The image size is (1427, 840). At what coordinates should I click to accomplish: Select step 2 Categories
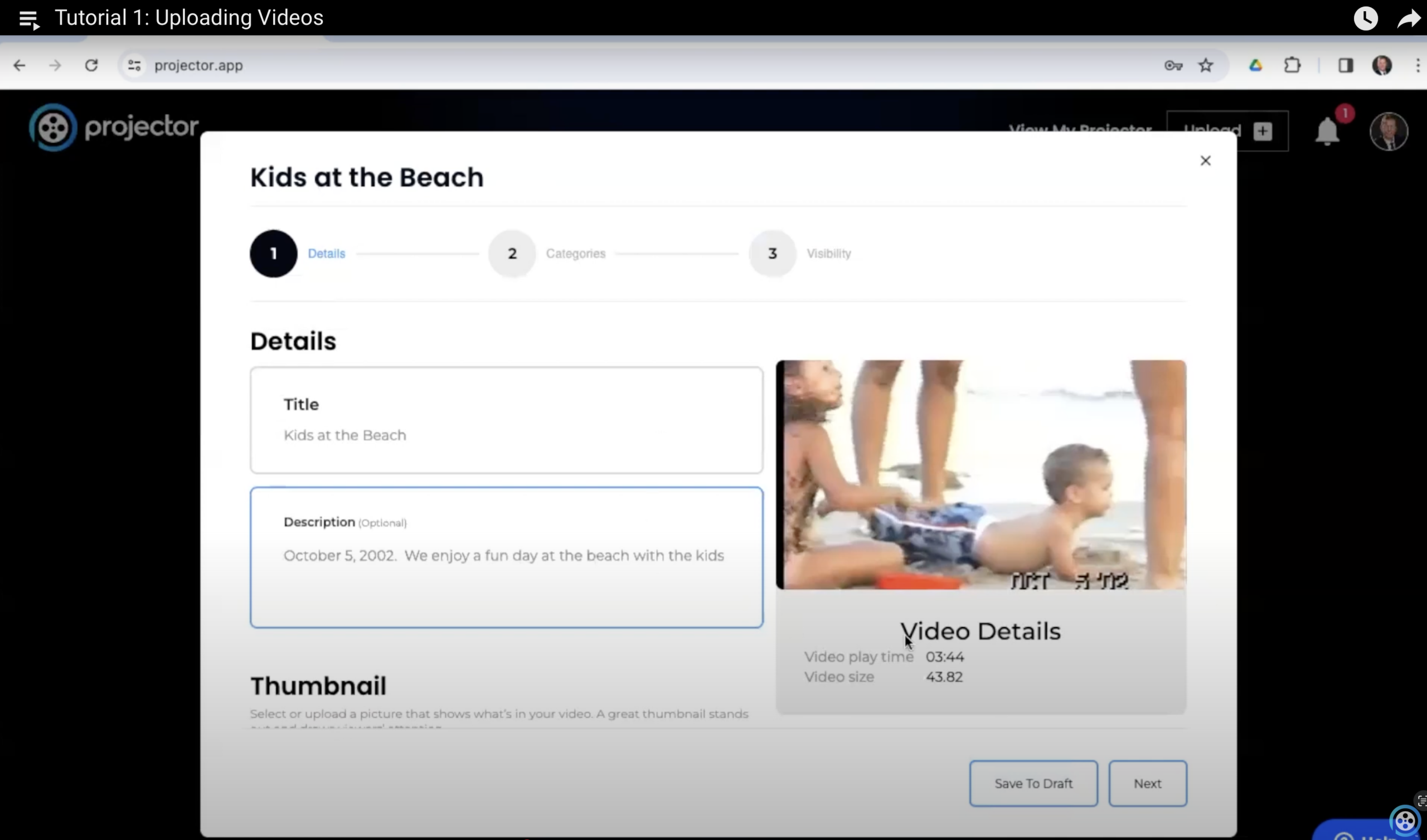(x=512, y=253)
